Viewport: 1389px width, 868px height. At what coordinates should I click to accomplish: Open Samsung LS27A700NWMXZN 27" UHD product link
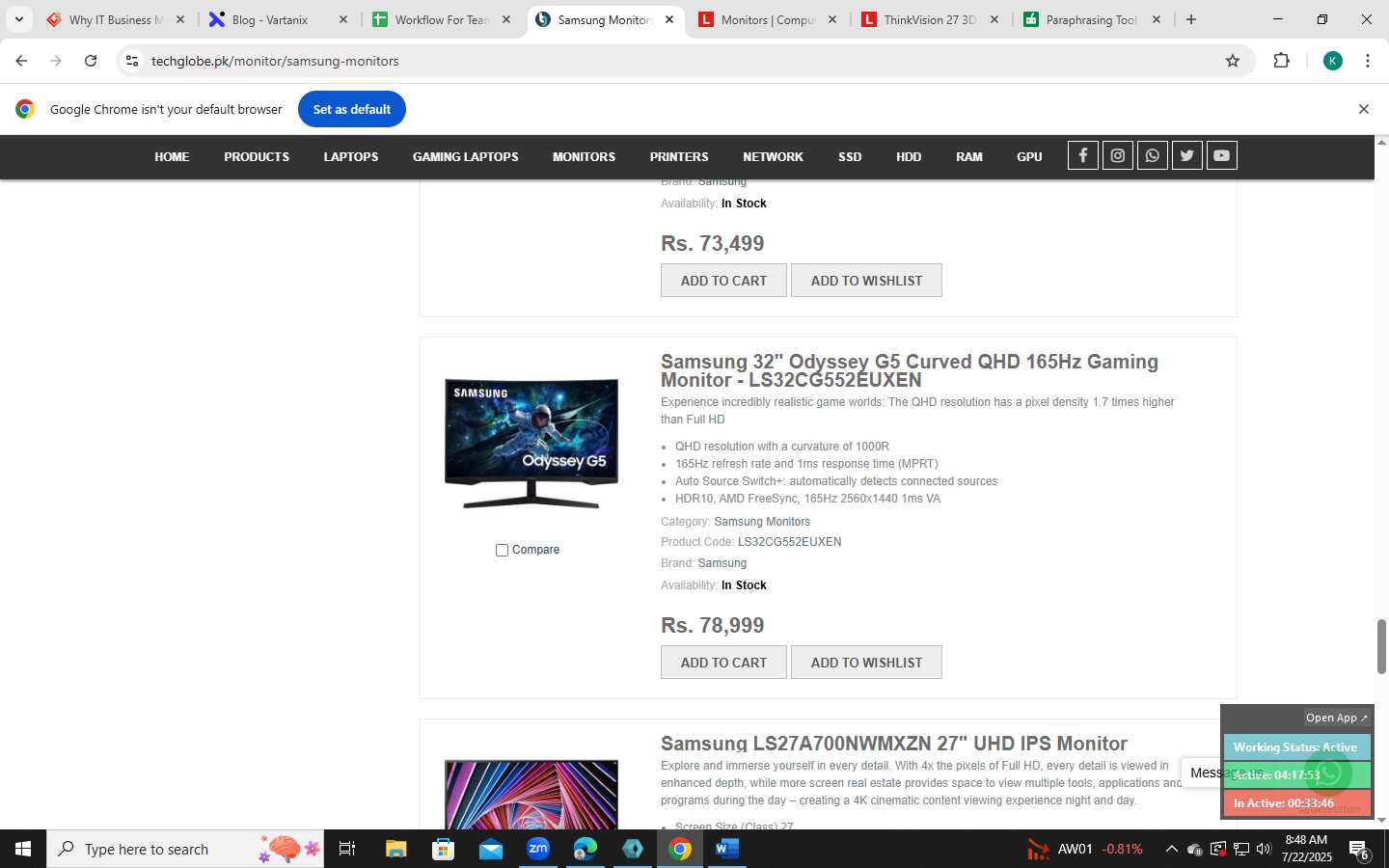click(x=894, y=744)
